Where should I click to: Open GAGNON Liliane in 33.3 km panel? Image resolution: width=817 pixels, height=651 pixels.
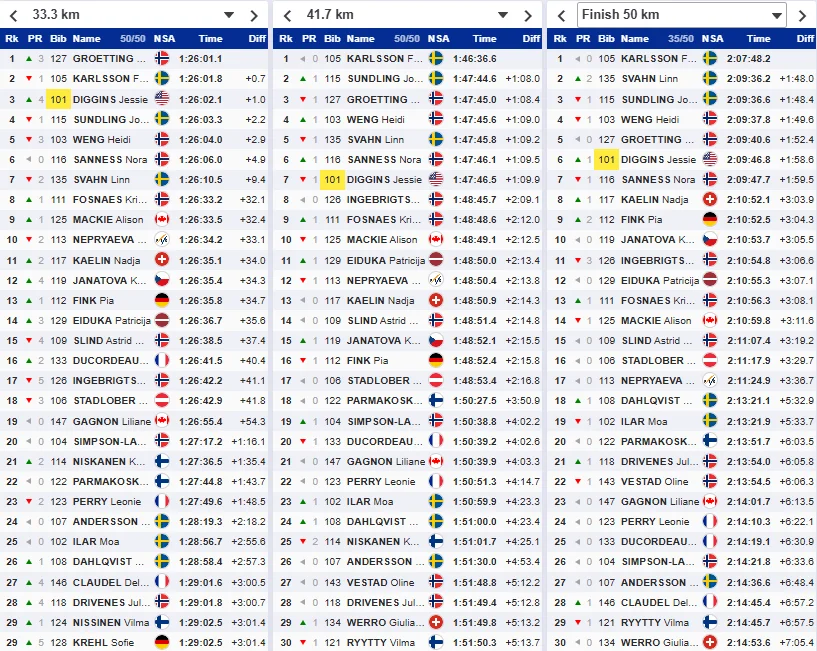click(112, 421)
